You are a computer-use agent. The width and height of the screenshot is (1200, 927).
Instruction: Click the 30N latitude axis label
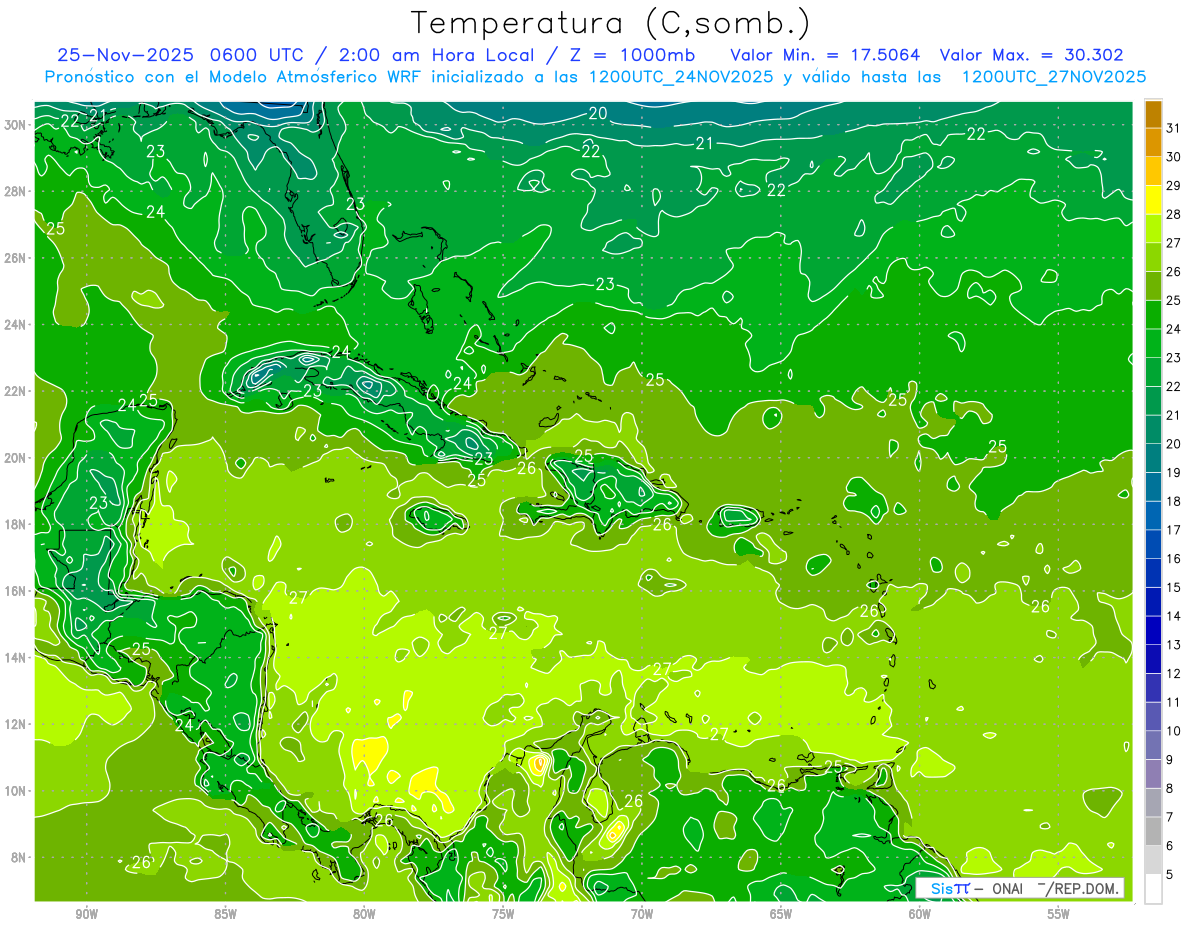[14, 125]
